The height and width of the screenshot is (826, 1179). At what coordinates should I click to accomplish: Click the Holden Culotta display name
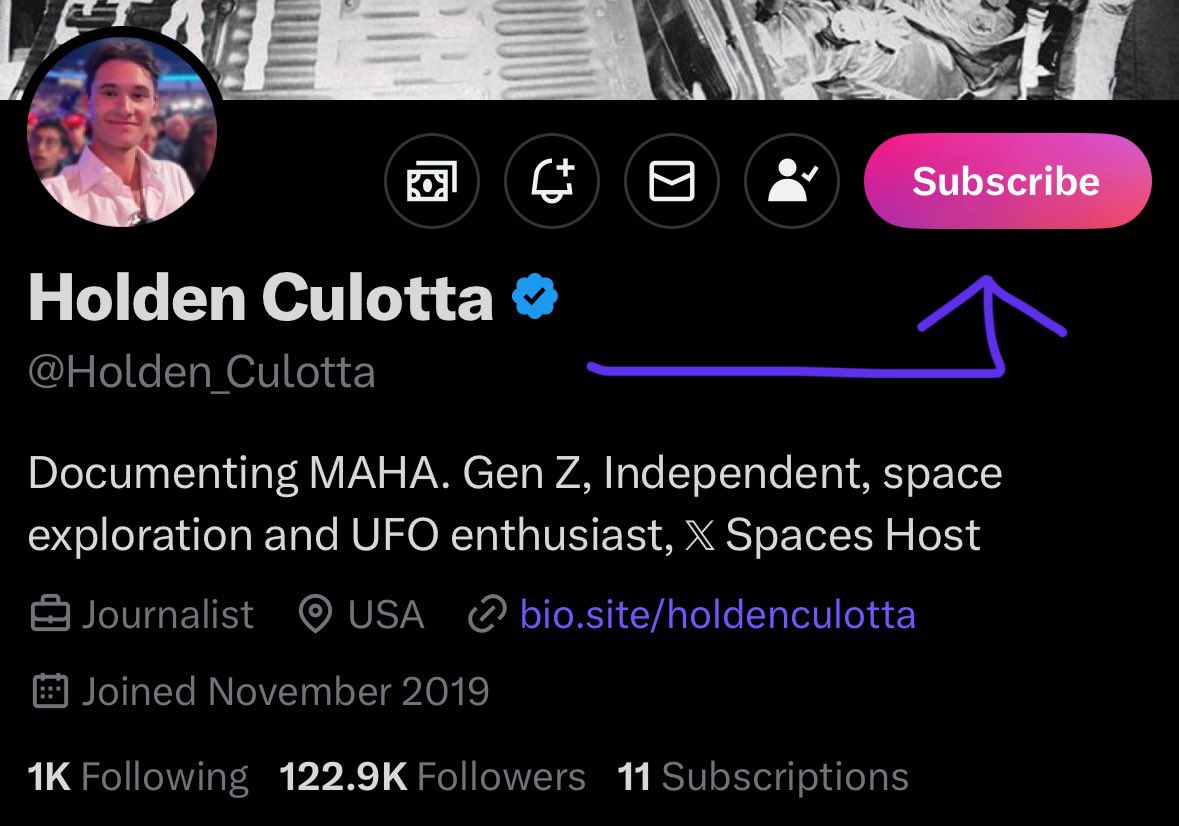[x=261, y=298]
